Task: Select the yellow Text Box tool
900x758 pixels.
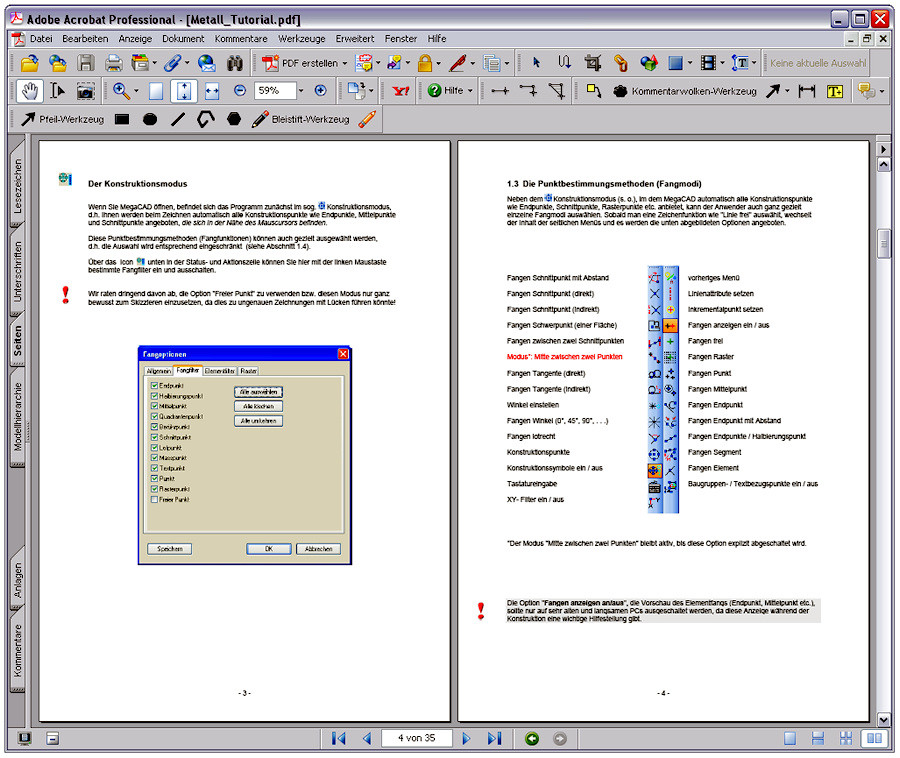Action: [x=835, y=91]
